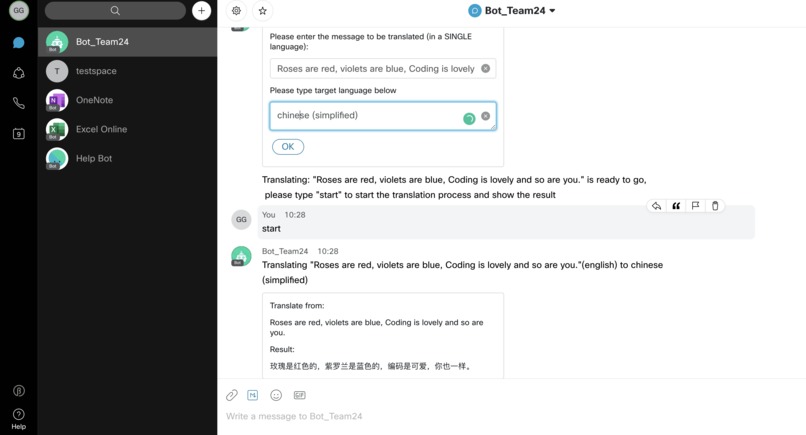Delete the start message with trash icon

[x=715, y=206]
